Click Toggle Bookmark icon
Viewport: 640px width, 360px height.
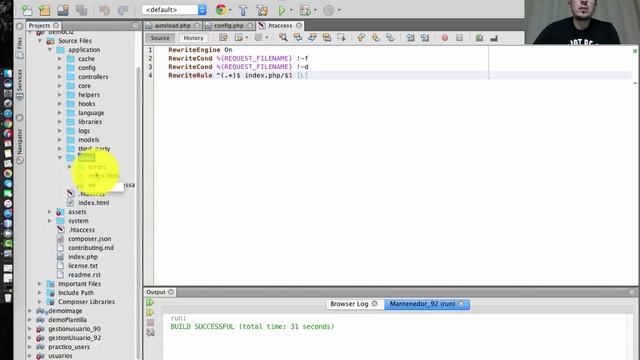[390, 38]
